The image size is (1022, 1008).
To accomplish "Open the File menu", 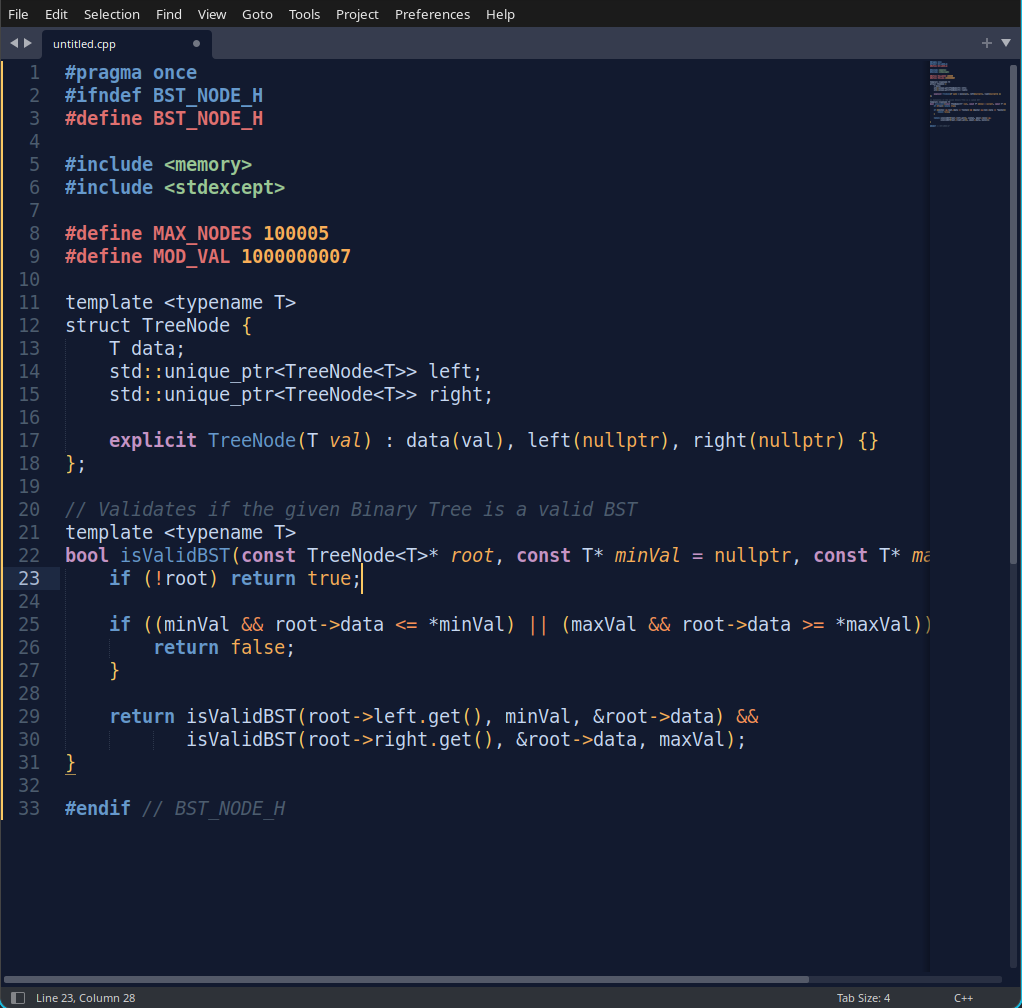I will pyautogui.click(x=18, y=14).
